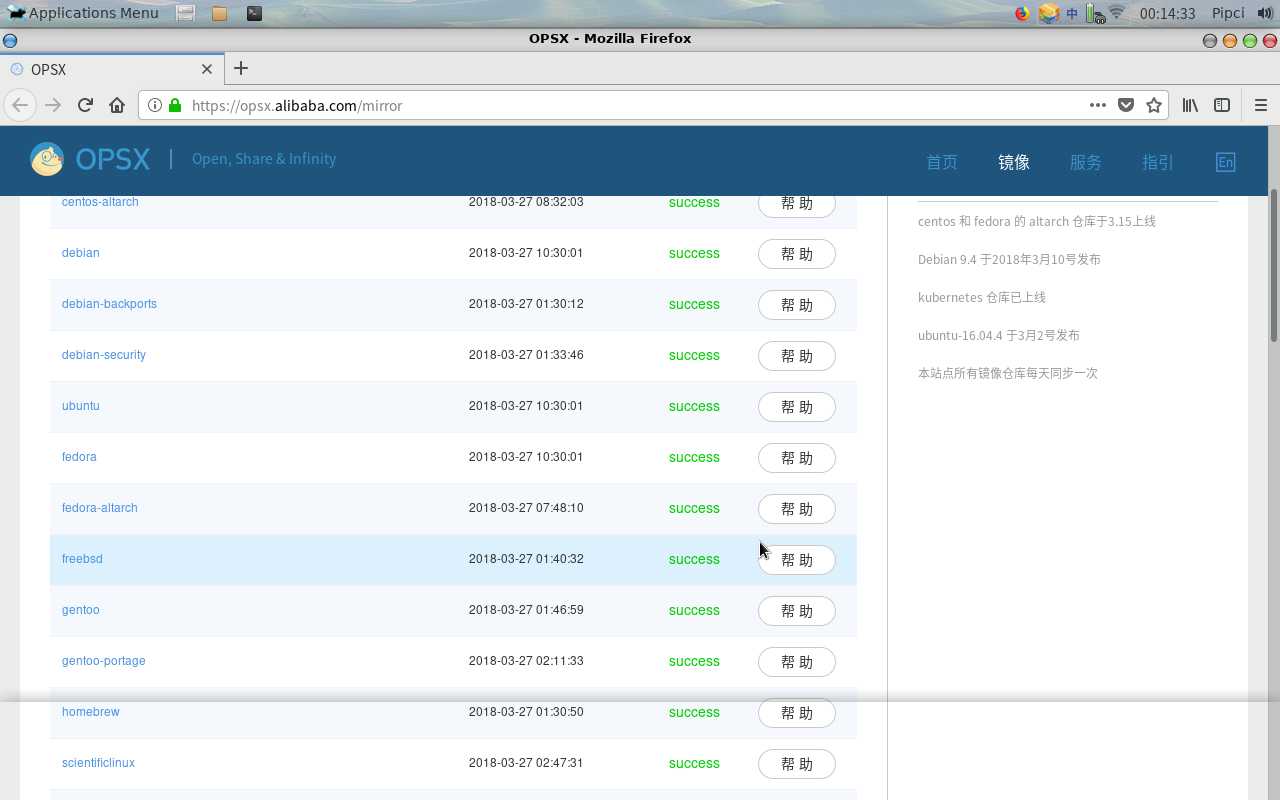Open the debian mirror link
1280x800 pixels.
pyautogui.click(x=80, y=253)
